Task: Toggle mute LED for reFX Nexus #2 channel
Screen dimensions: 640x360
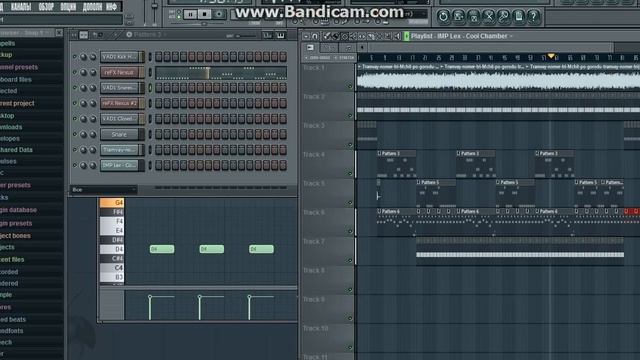Action: [75, 103]
